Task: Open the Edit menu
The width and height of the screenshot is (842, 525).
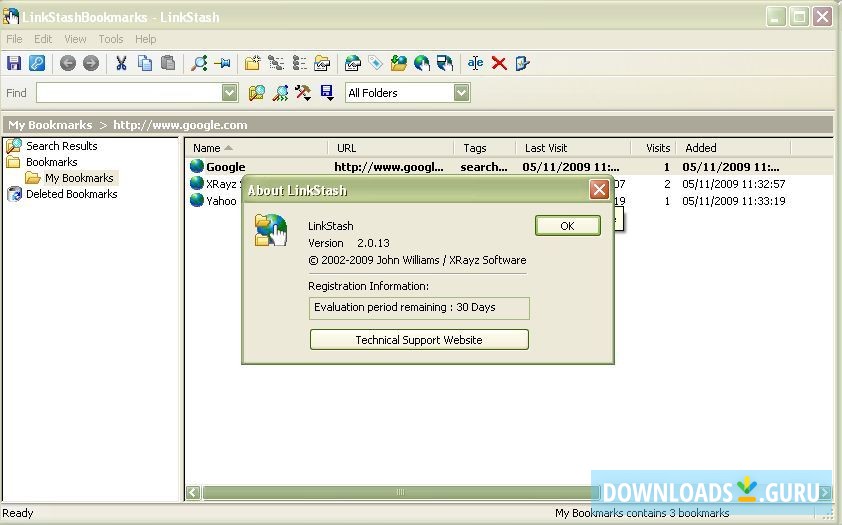Action: [43, 39]
